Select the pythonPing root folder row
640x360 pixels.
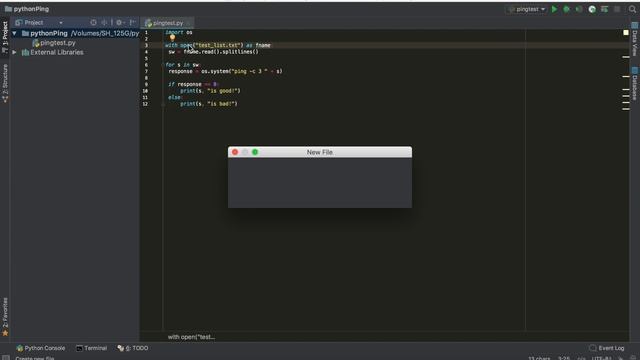[75, 33]
